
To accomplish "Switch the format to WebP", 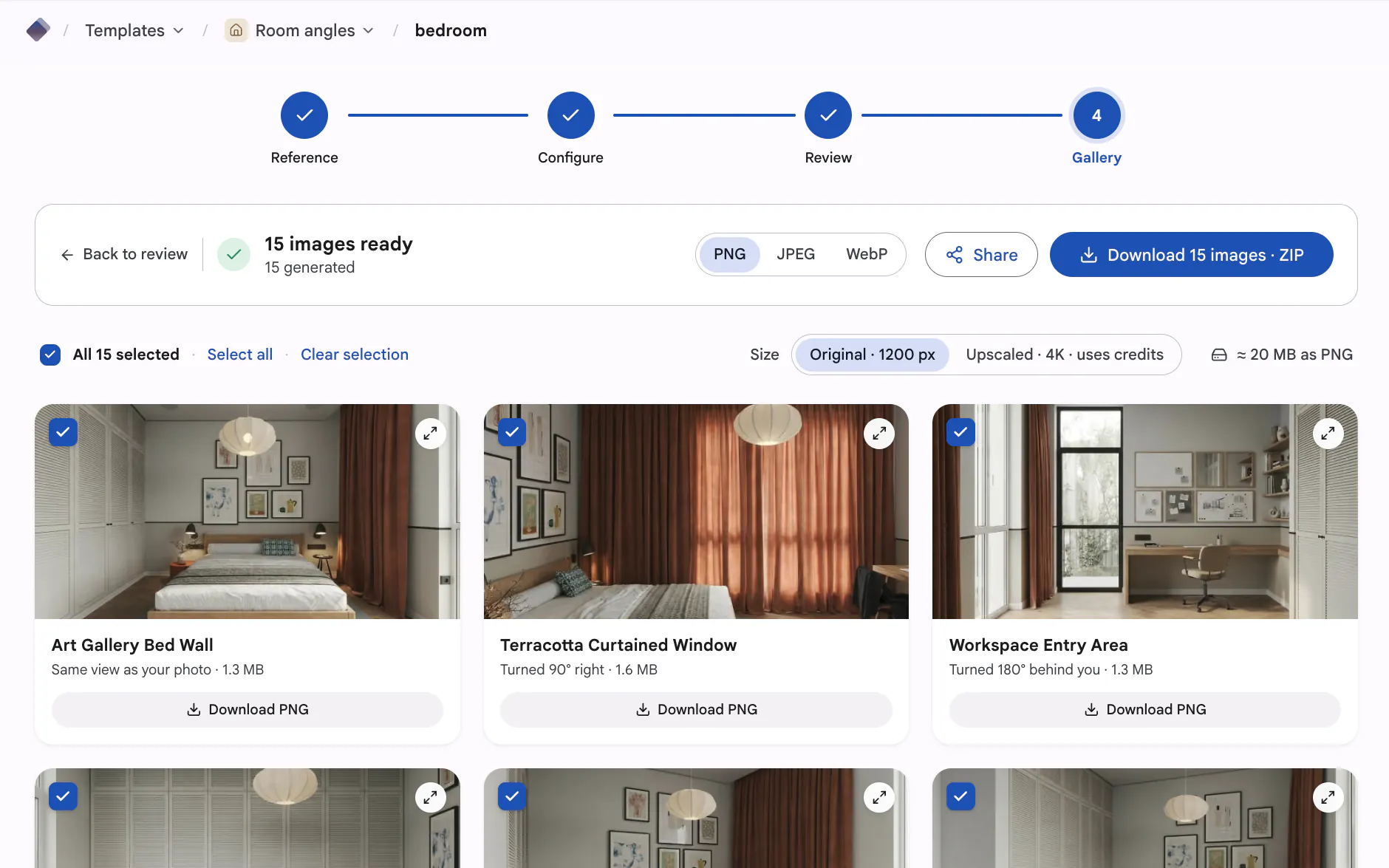I will (867, 254).
